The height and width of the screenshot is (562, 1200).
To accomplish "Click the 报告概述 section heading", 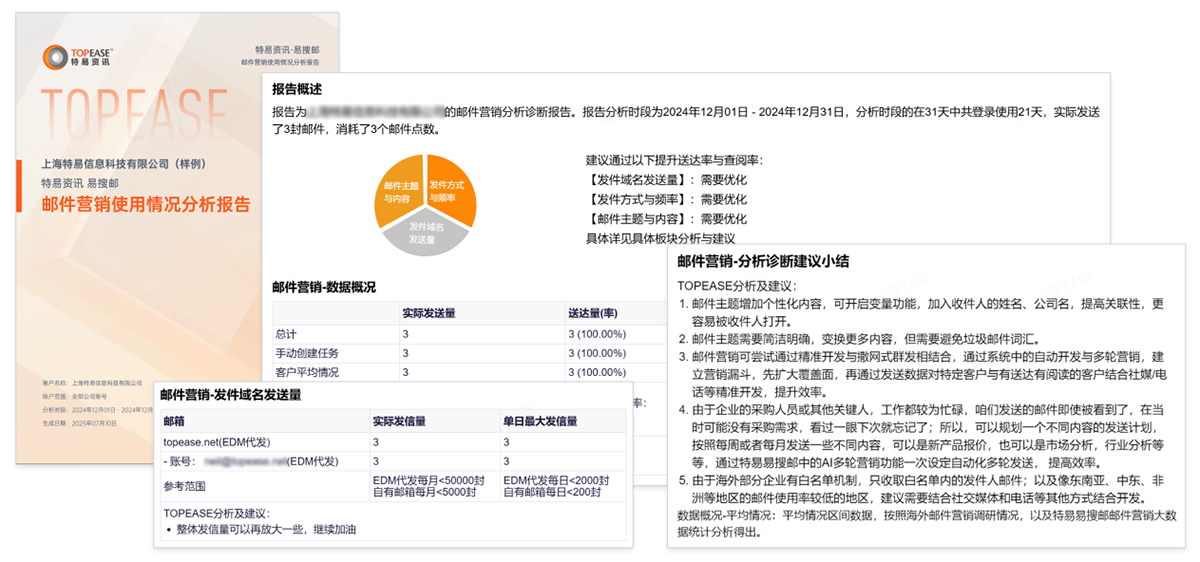I will (297, 88).
